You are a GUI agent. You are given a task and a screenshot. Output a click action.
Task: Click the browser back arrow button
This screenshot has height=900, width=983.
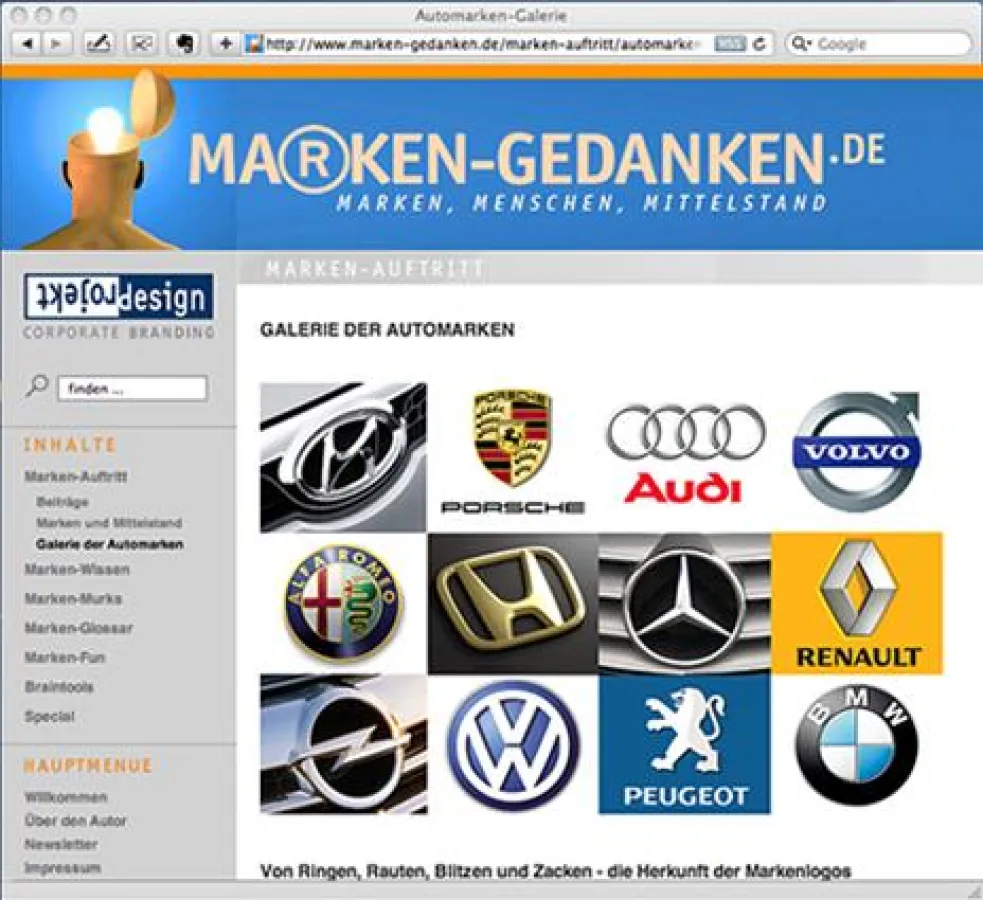point(27,44)
